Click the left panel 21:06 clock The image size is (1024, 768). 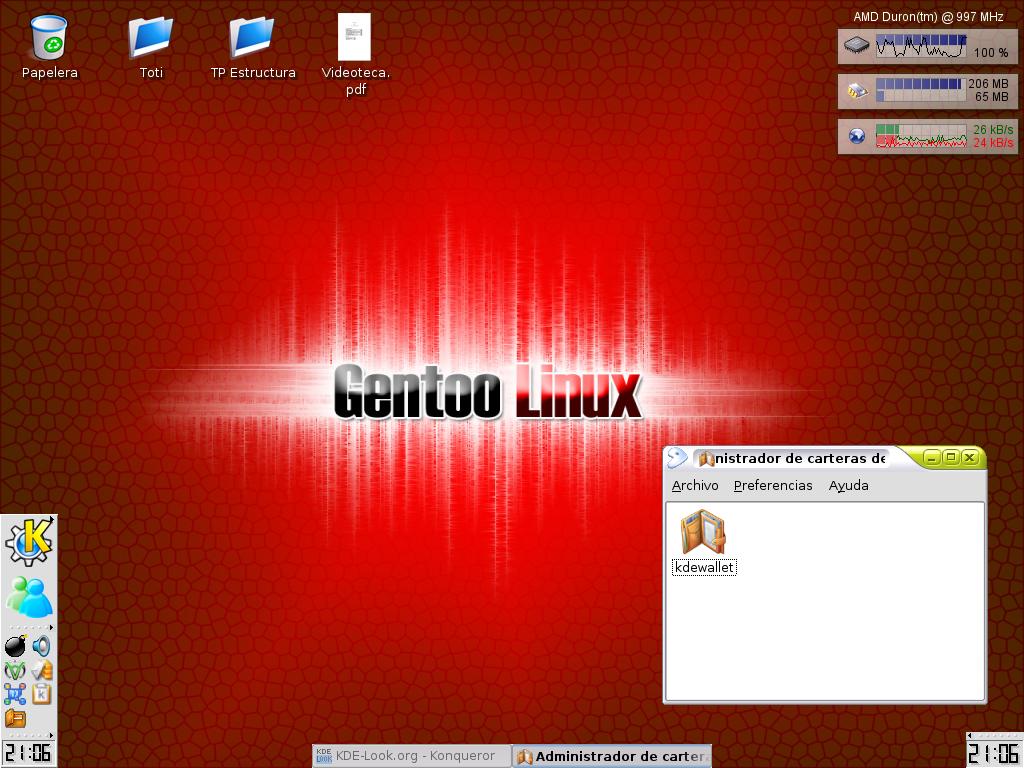click(28, 753)
